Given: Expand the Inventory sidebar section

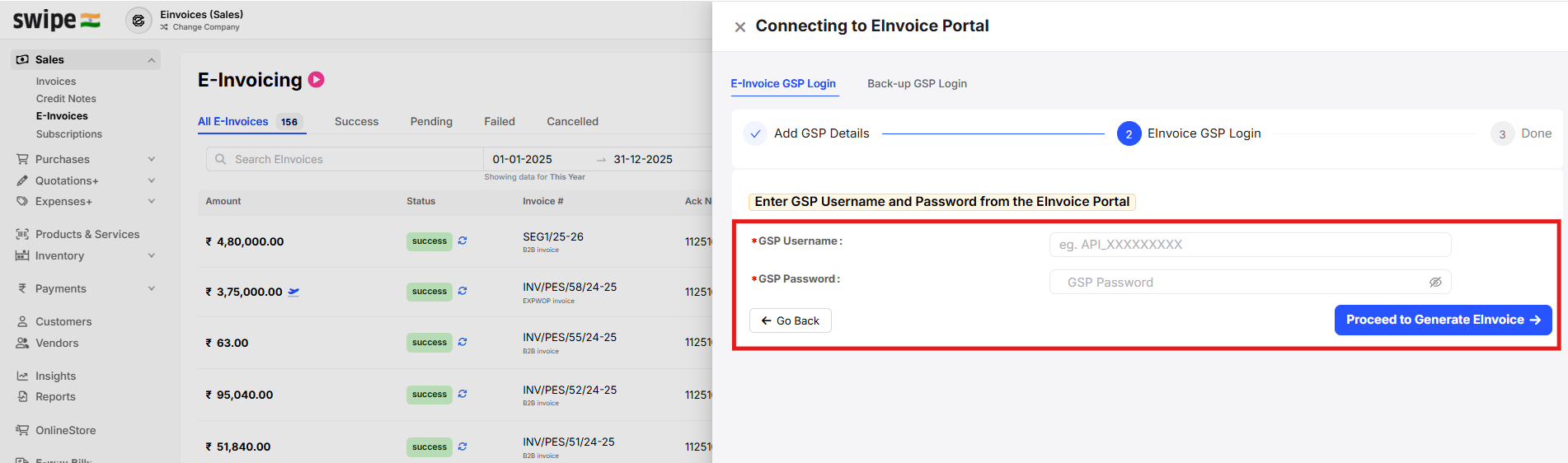Looking at the screenshot, I should click(x=152, y=255).
